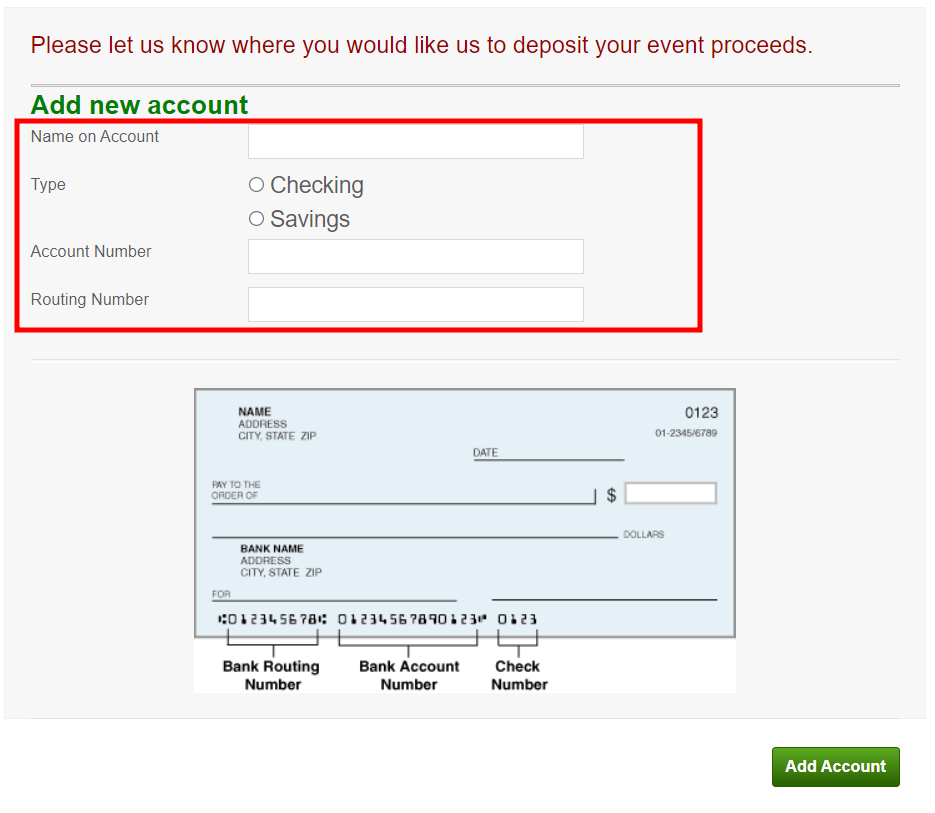Click the sample check image
The width and height of the screenshot is (935, 813).
pos(465,540)
